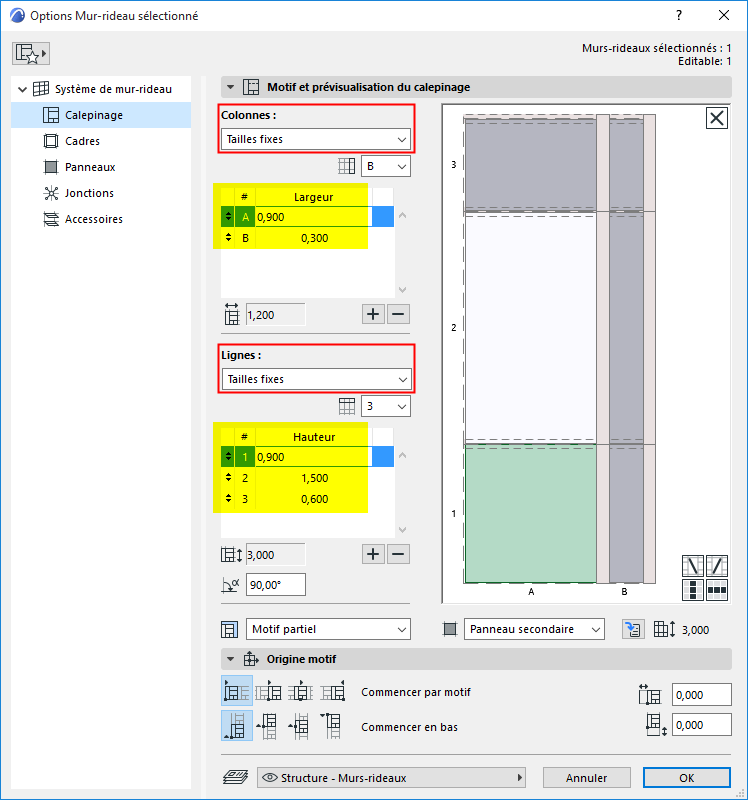Select the horizontal panel division icon
The width and height of the screenshot is (748, 800).
pos(717,590)
